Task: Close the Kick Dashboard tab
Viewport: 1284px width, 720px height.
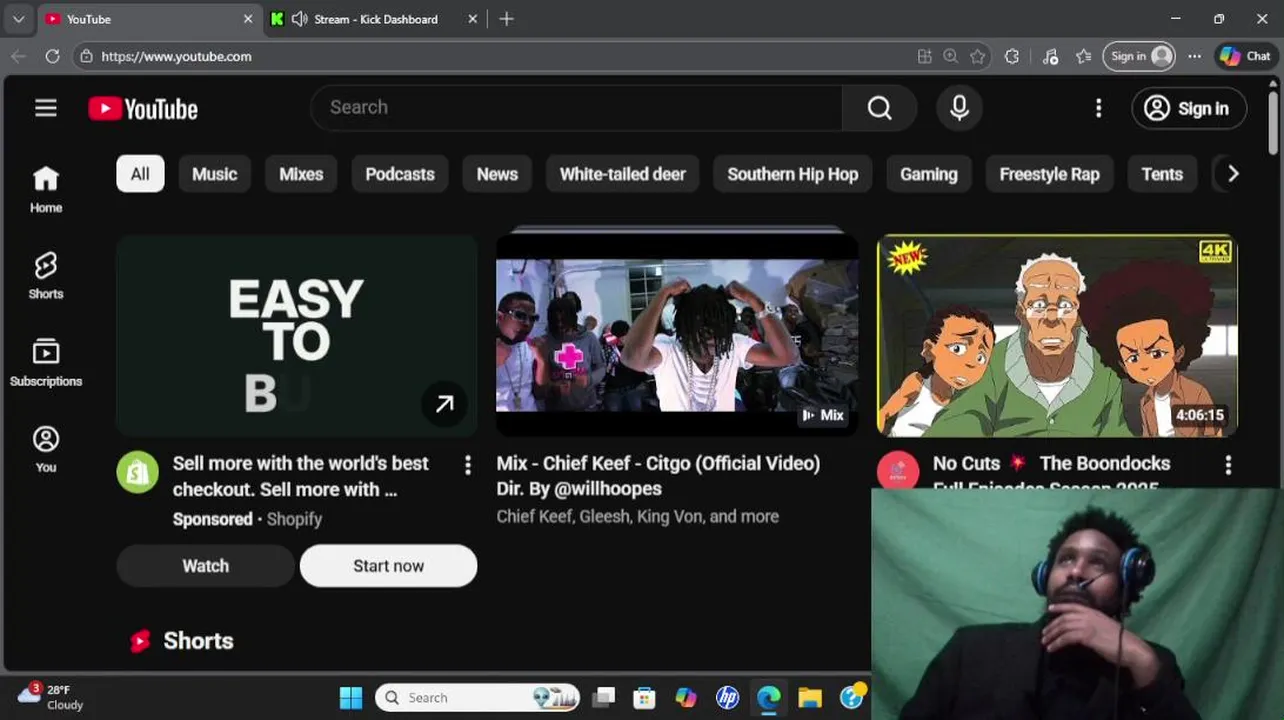Action: click(x=473, y=19)
